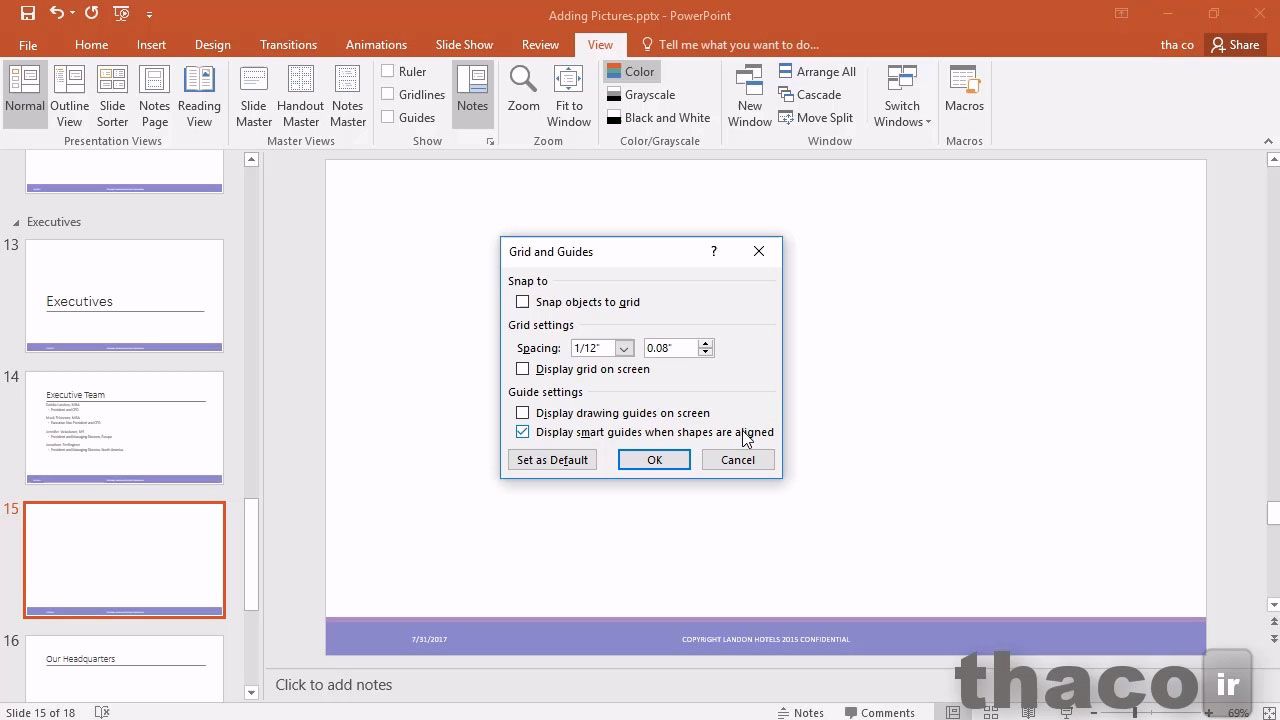The image size is (1280, 720).
Task: Open the Animations tab
Action: pyautogui.click(x=376, y=45)
